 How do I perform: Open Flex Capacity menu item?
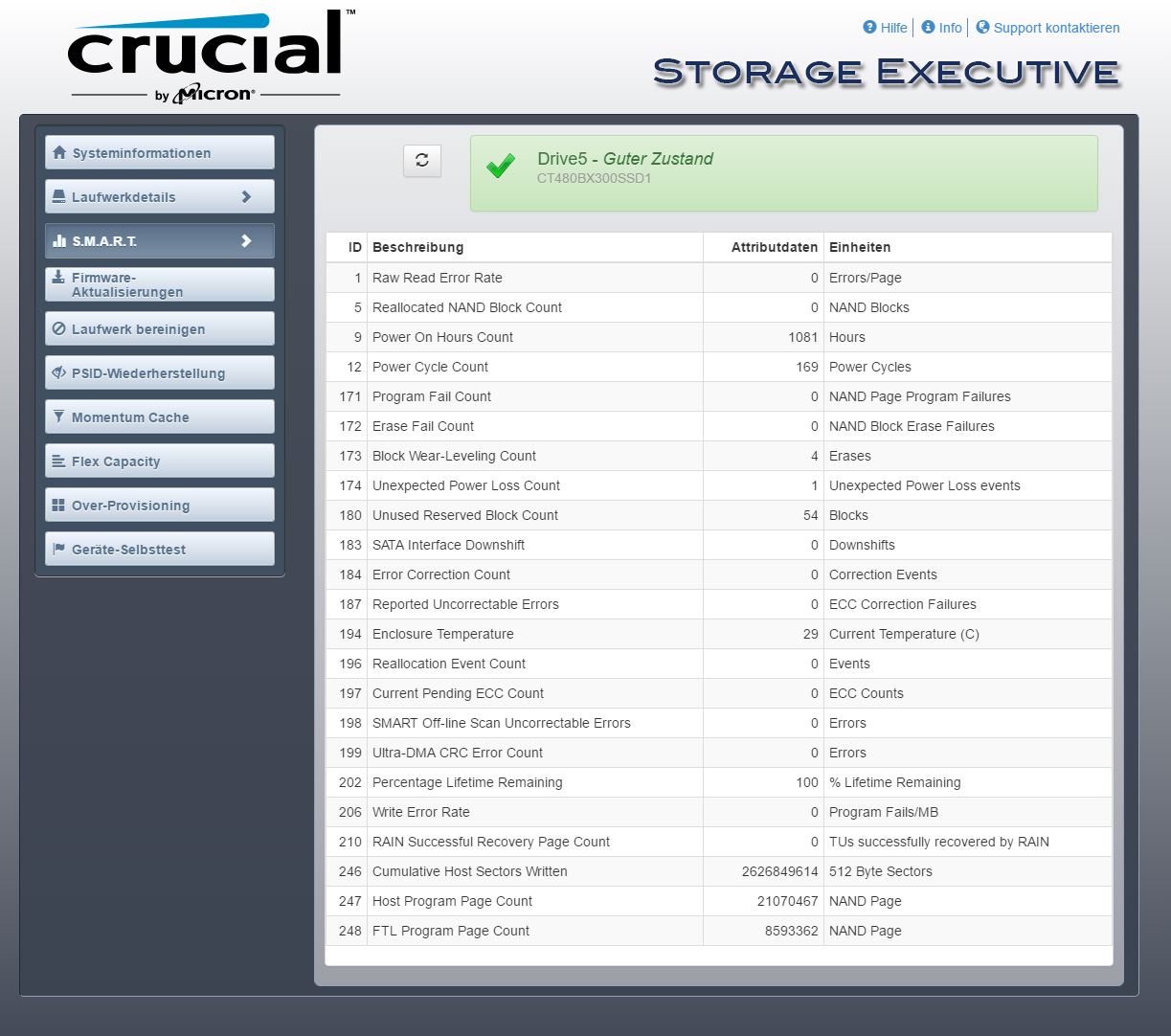pos(160,461)
